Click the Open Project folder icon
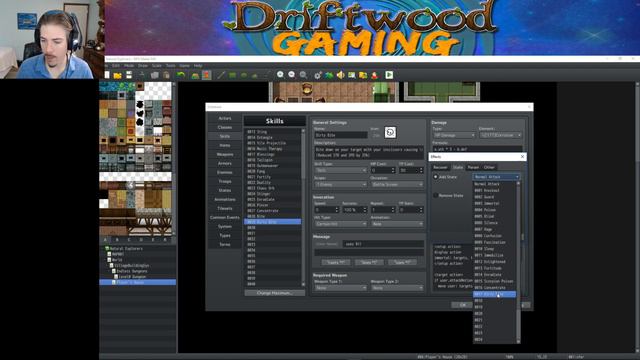The height and width of the screenshot is (360, 640). pyautogui.click(x=118, y=75)
